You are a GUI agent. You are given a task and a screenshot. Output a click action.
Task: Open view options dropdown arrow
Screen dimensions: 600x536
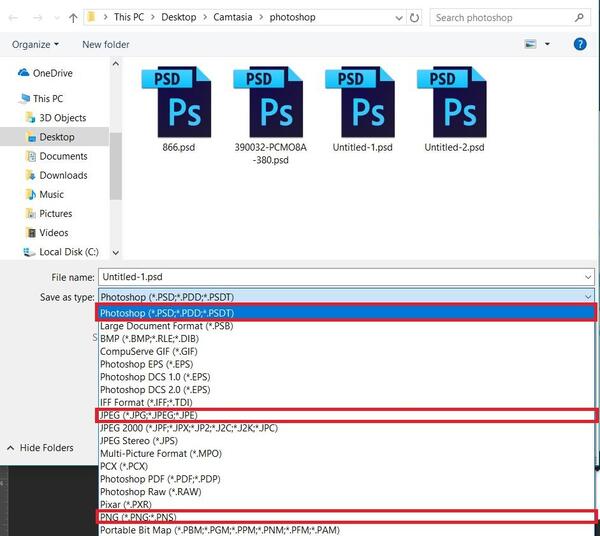coord(547,44)
